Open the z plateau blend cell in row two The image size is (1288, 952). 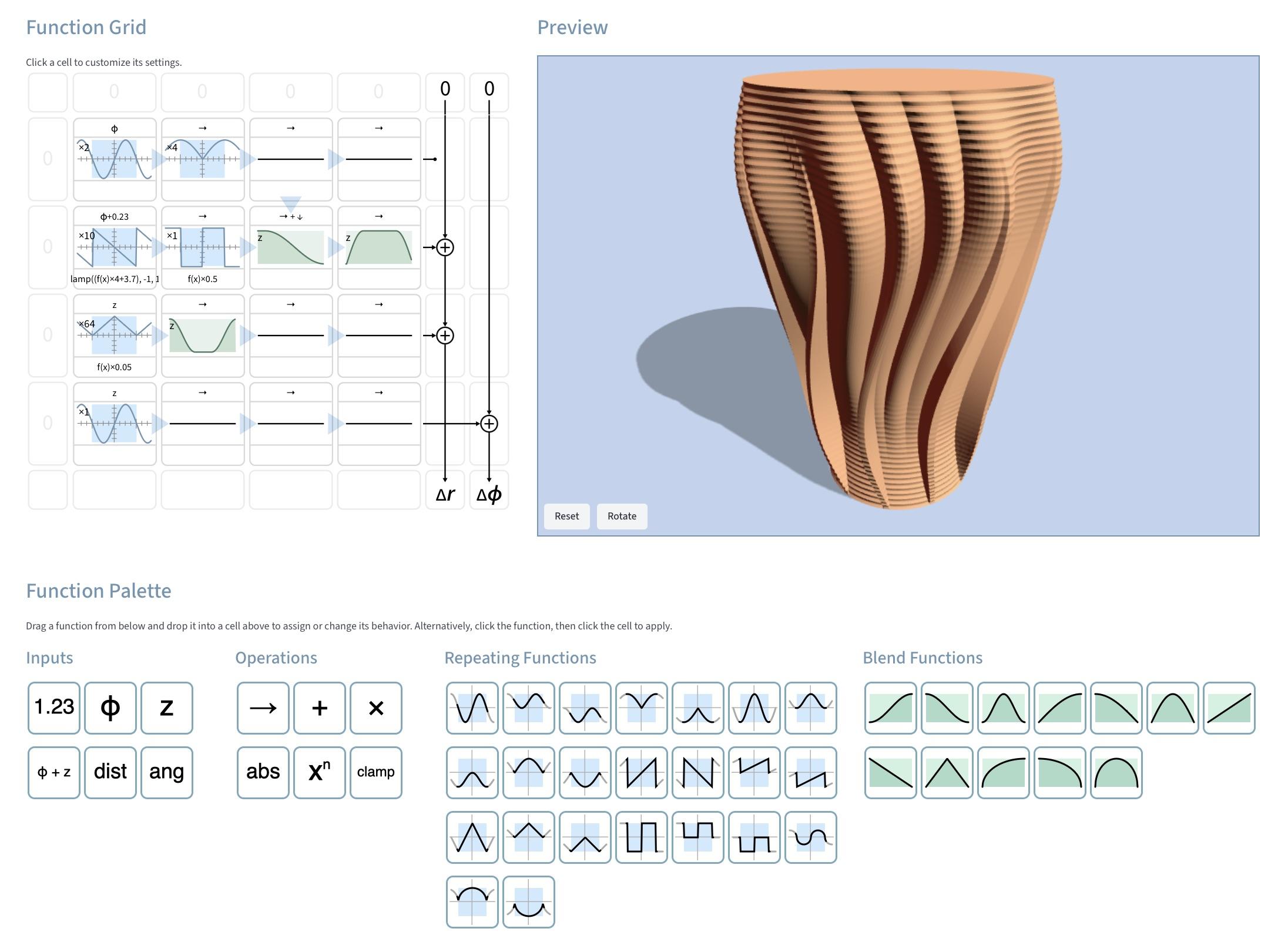click(379, 247)
